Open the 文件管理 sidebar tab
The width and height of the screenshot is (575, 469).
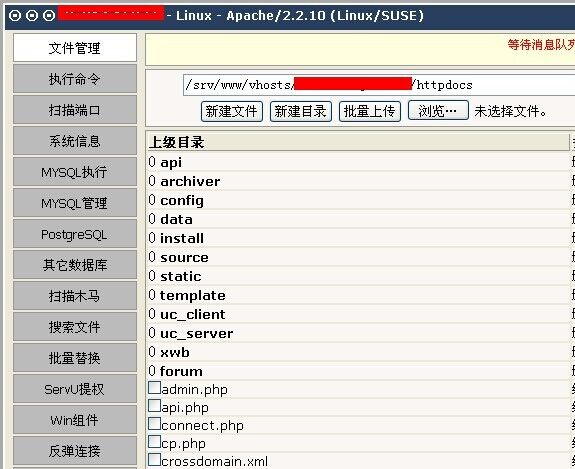pos(75,48)
